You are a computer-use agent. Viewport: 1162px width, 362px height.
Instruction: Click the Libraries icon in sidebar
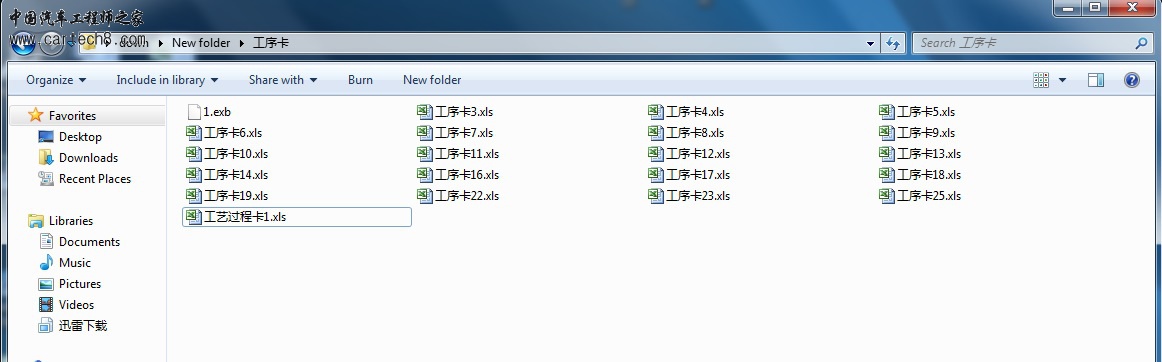pos(36,221)
